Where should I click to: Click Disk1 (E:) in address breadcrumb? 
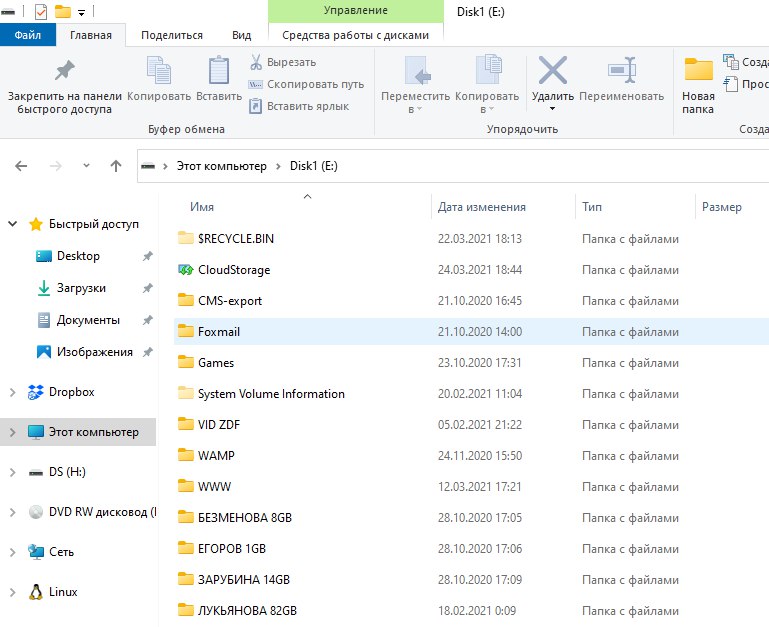coord(314,166)
